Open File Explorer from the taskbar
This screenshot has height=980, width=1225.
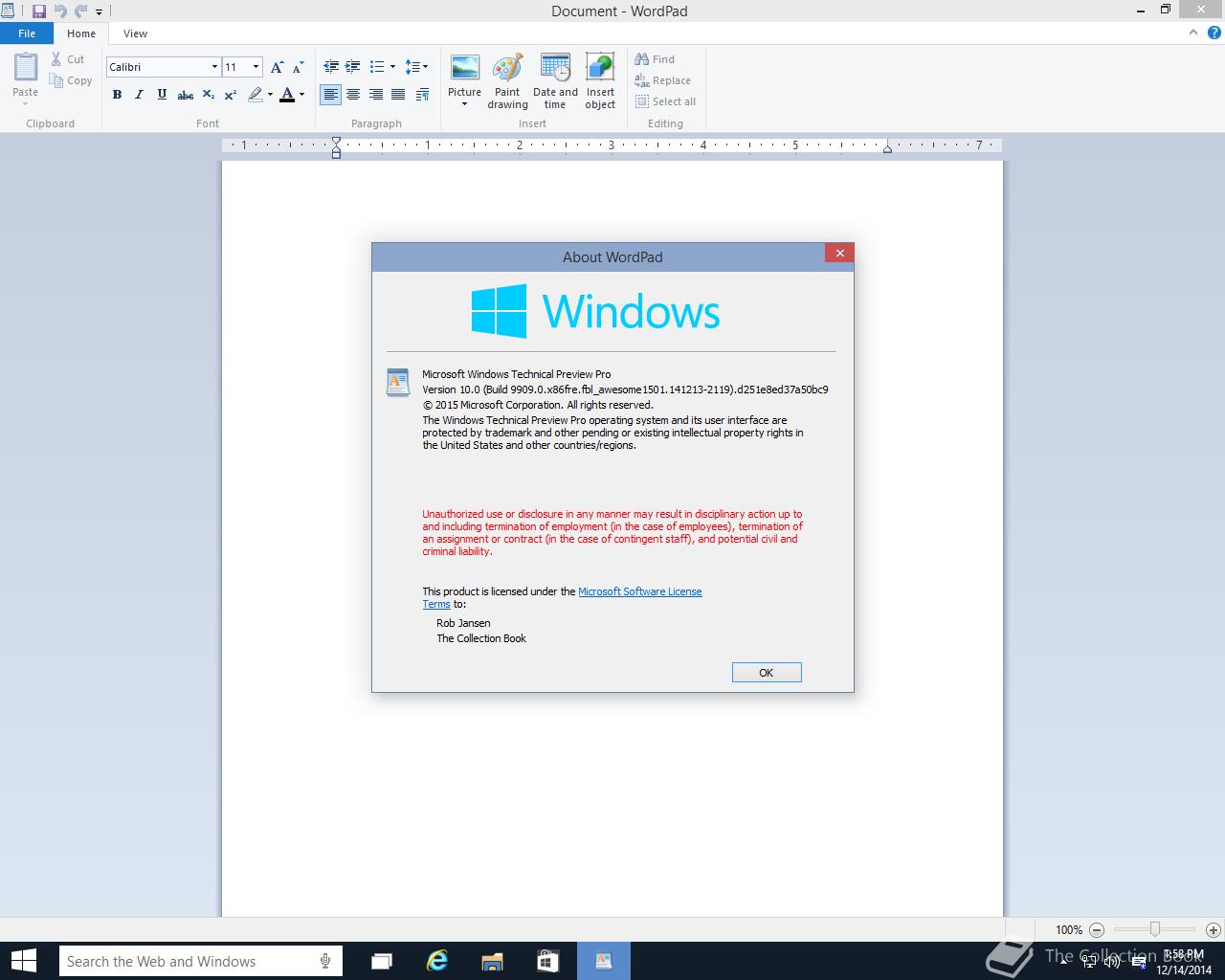coord(492,961)
